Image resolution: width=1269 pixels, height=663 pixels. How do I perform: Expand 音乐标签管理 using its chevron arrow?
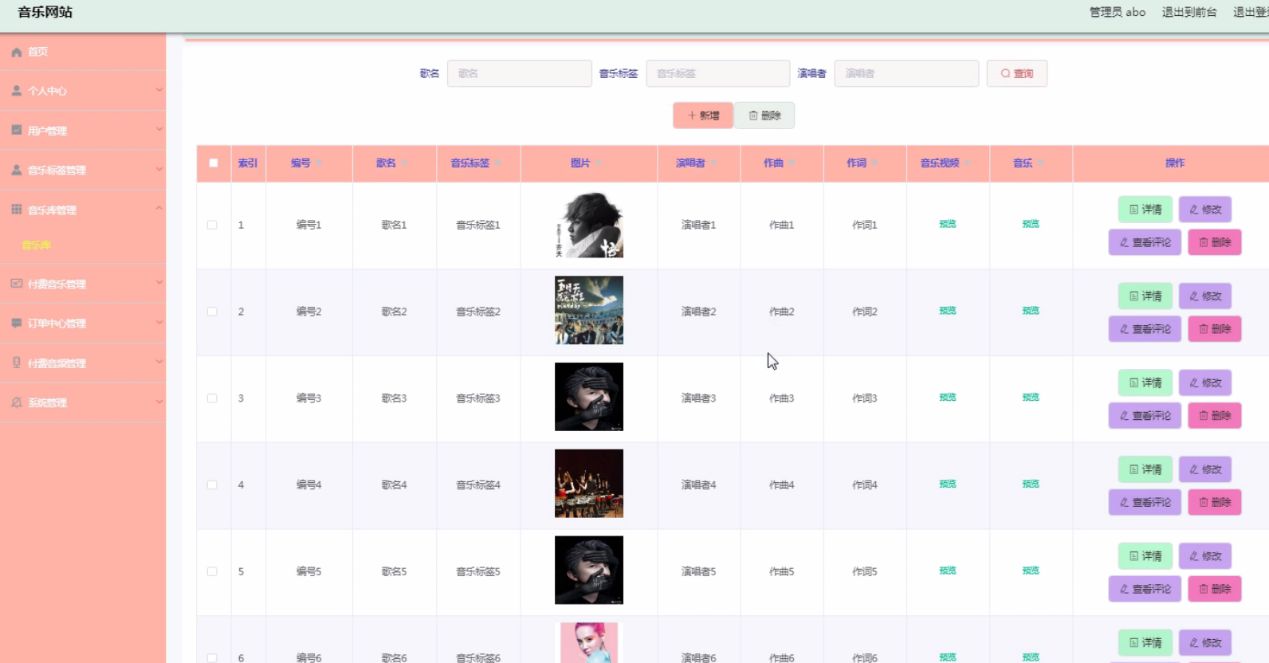[x=158, y=170]
